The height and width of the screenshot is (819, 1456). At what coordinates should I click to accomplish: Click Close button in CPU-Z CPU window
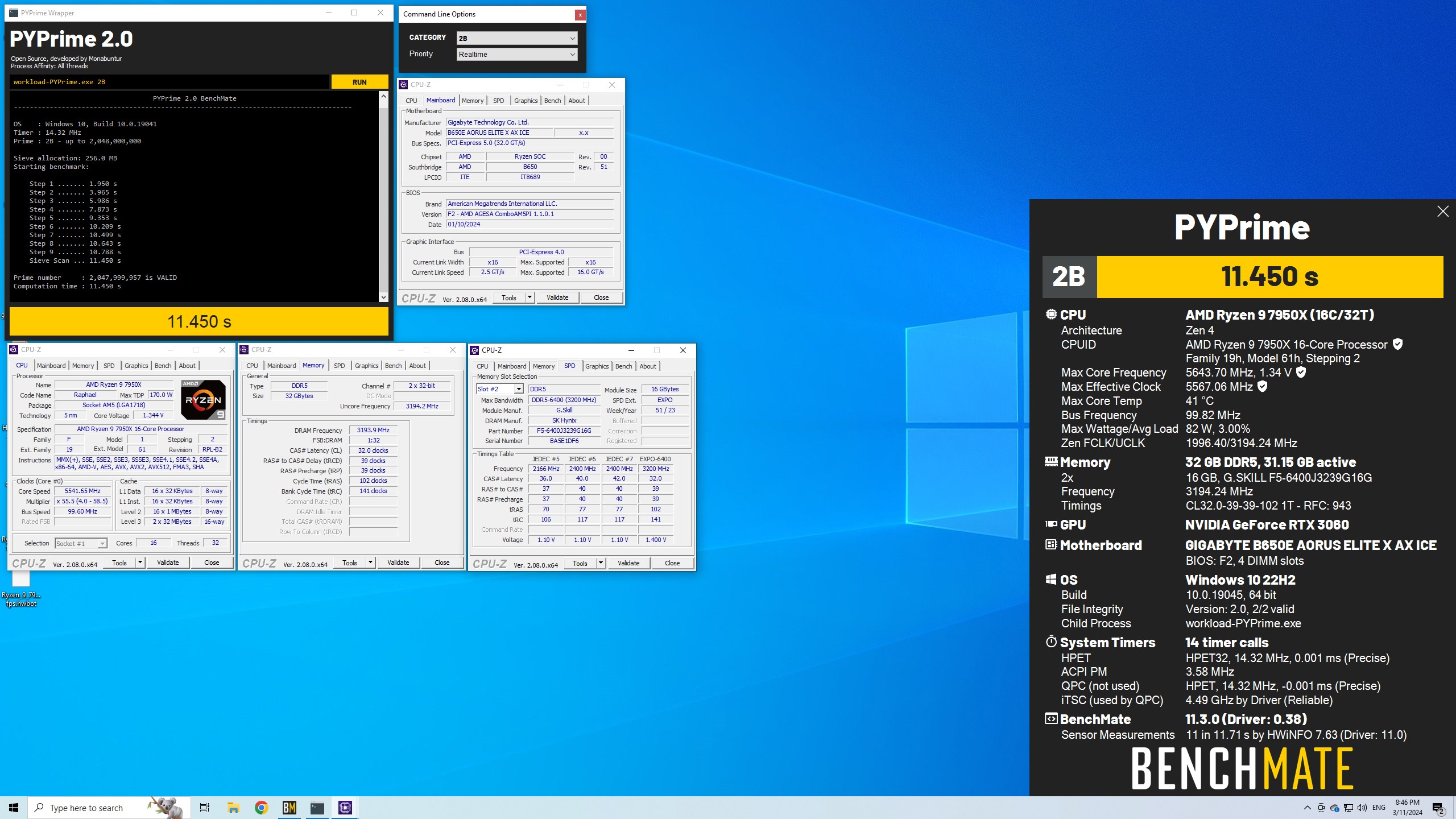click(x=212, y=562)
